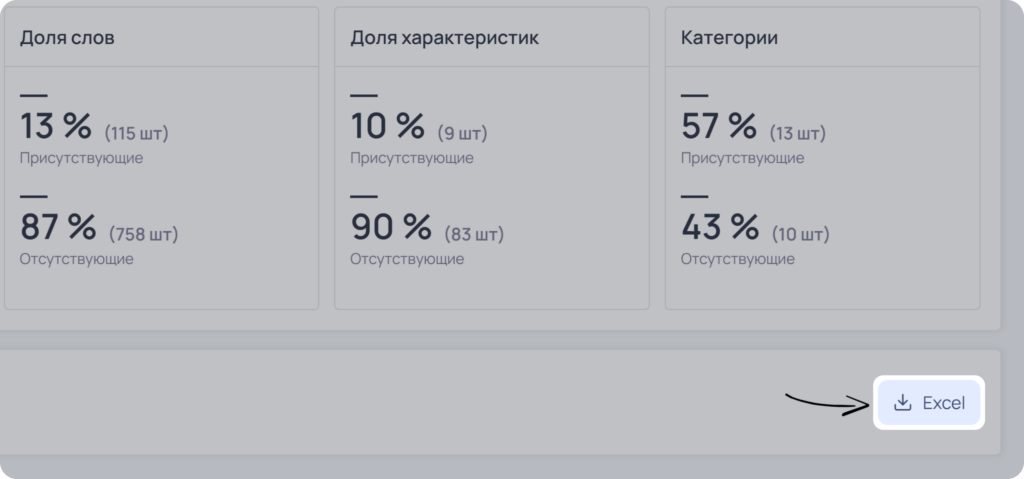Click the 10 % present characteristics value
The height and width of the screenshot is (479, 1024).
coord(387,125)
